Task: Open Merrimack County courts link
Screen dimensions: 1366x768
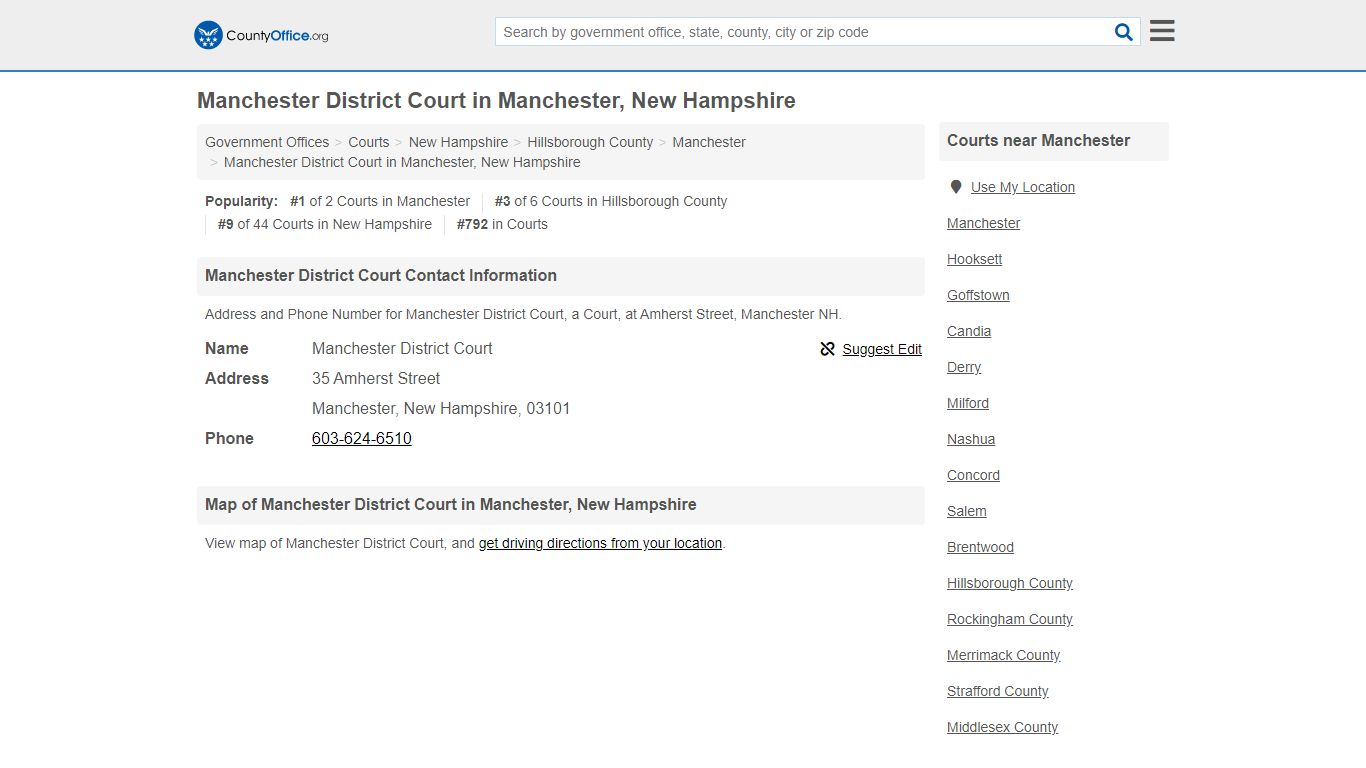Action: (x=1004, y=655)
